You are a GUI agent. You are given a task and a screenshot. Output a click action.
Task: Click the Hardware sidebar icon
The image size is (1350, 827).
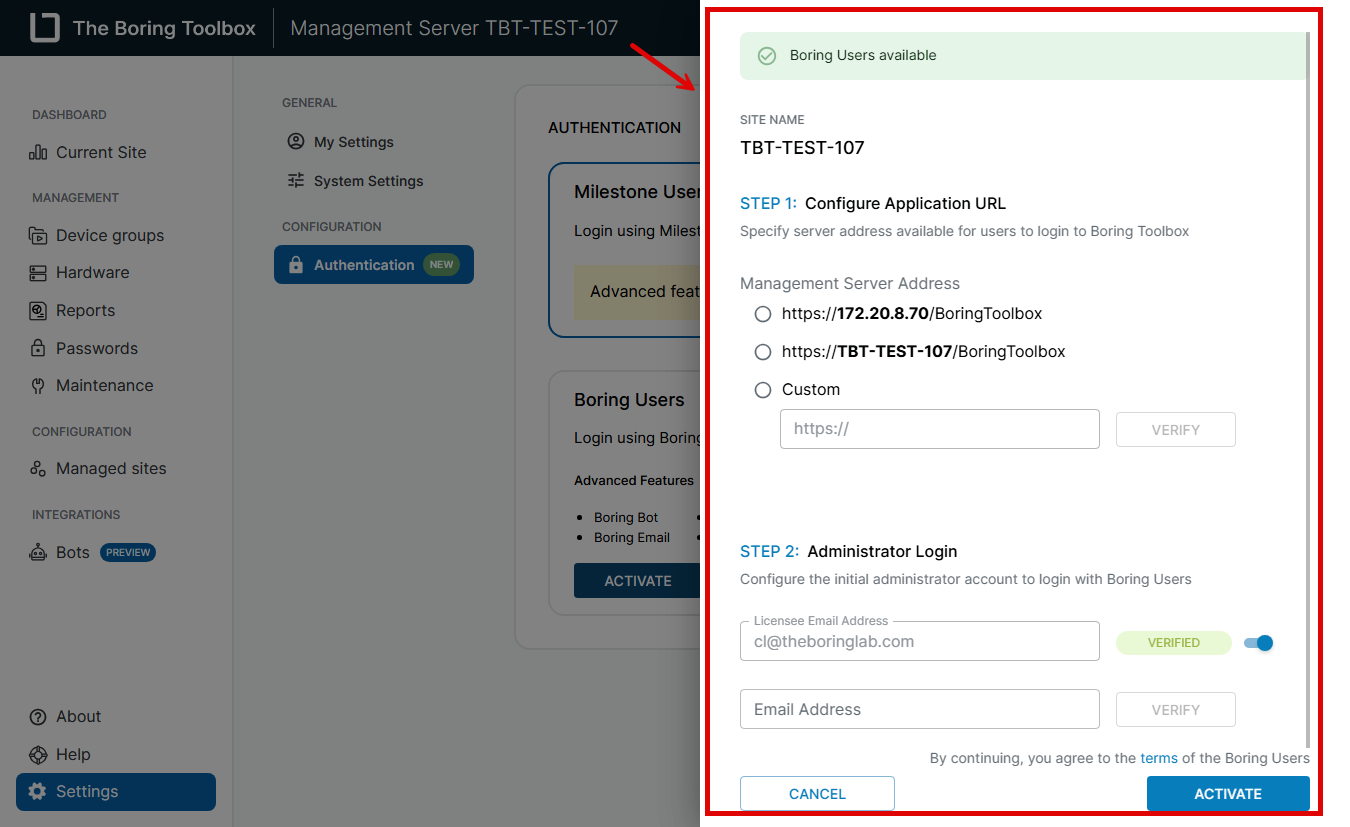click(38, 273)
